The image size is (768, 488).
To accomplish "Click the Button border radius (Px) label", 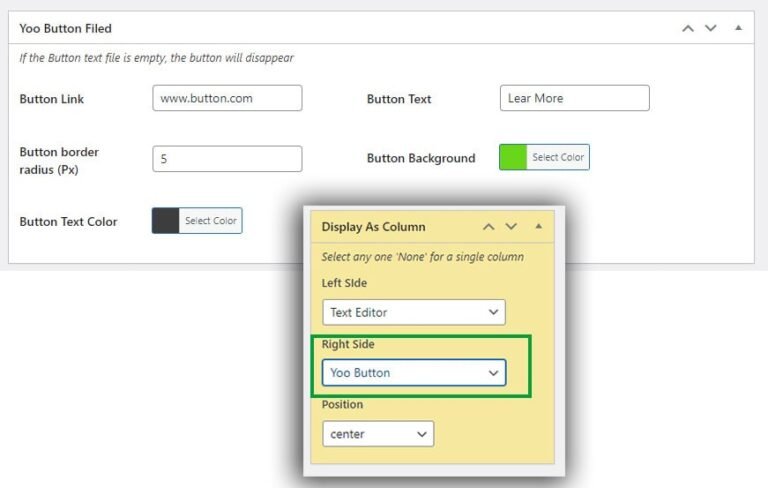I will pyautogui.click(x=59, y=161).
